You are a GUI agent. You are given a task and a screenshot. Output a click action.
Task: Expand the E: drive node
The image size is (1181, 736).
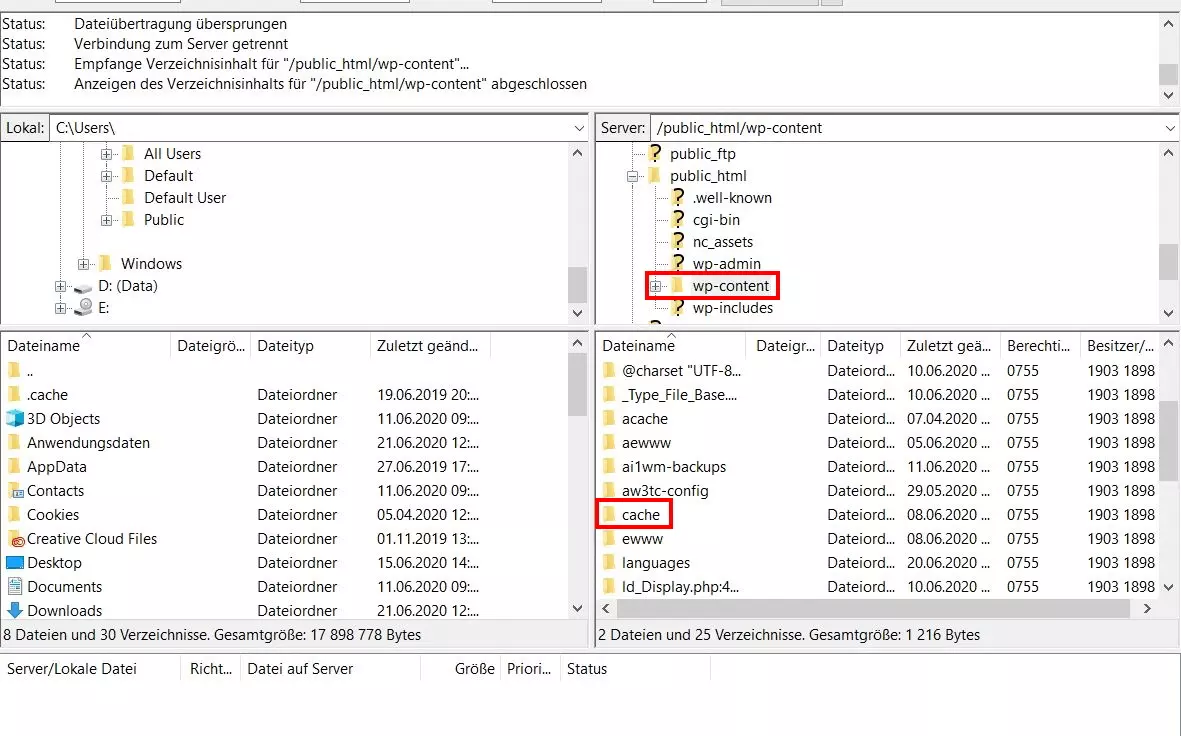[x=60, y=308]
